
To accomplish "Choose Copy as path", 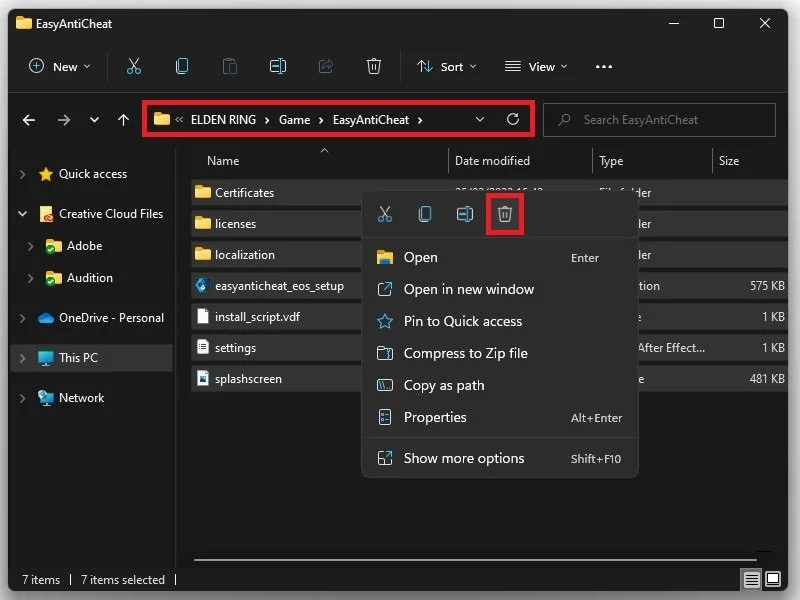I will [x=499, y=385].
